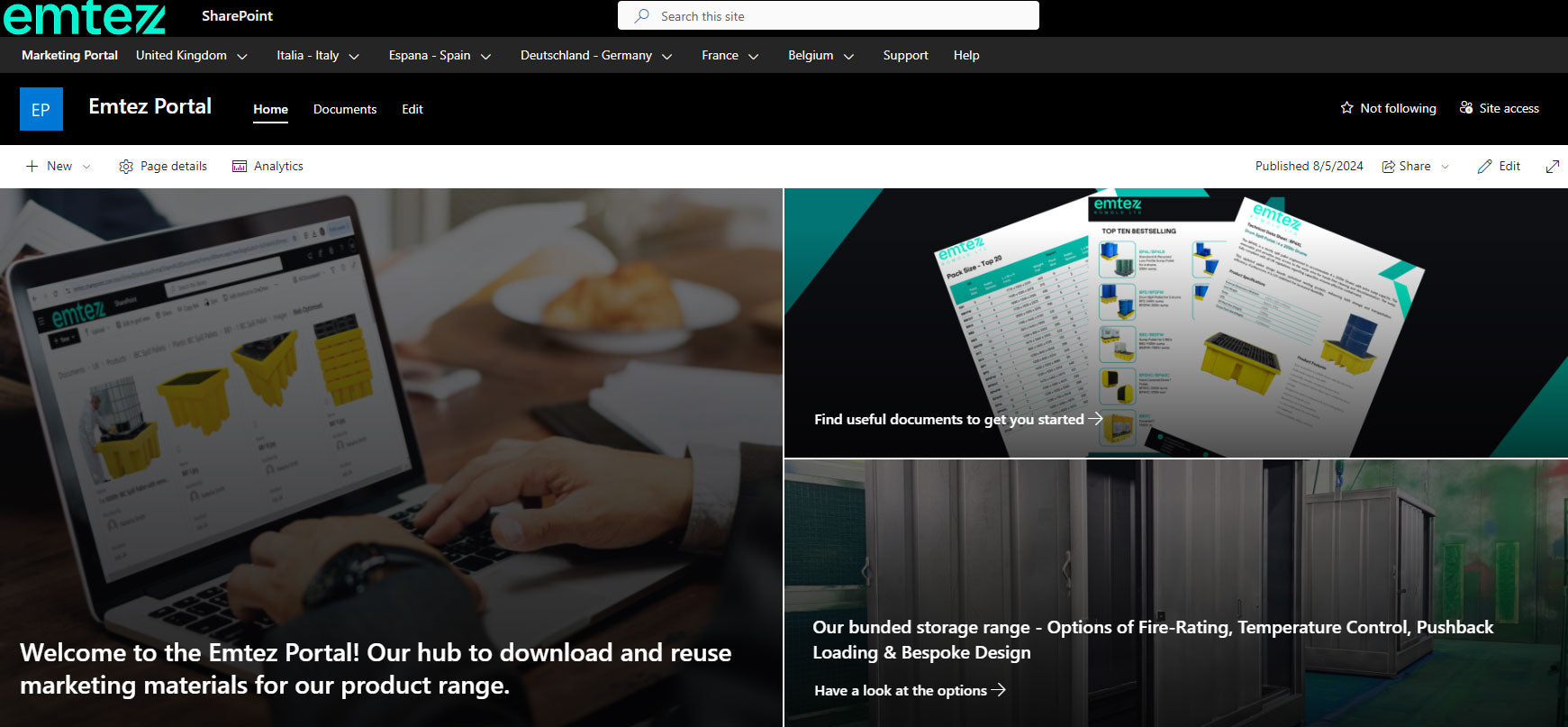This screenshot has width=1568, height=727.
Task: Open the bunded storage range hero tile
Action: pyautogui.click(x=1176, y=593)
